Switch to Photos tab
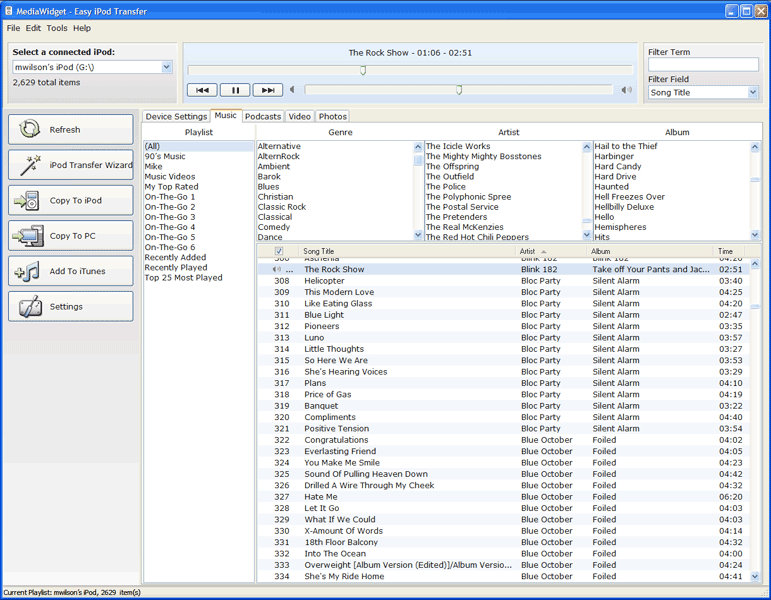The height and width of the screenshot is (600, 771). [333, 117]
